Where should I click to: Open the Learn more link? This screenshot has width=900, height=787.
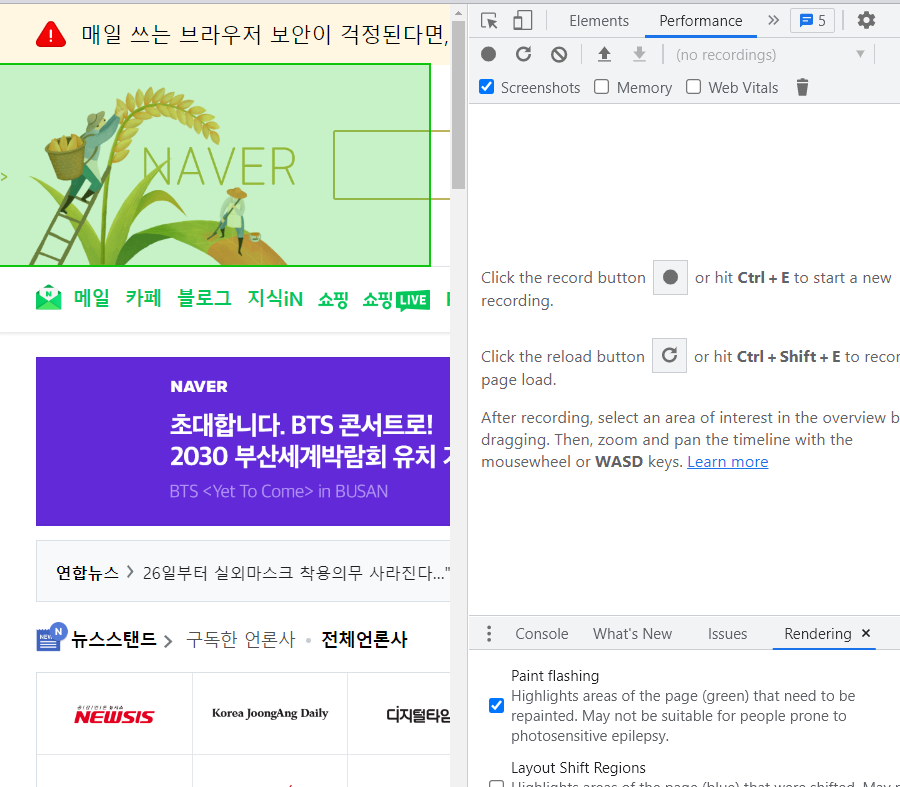click(x=727, y=462)
